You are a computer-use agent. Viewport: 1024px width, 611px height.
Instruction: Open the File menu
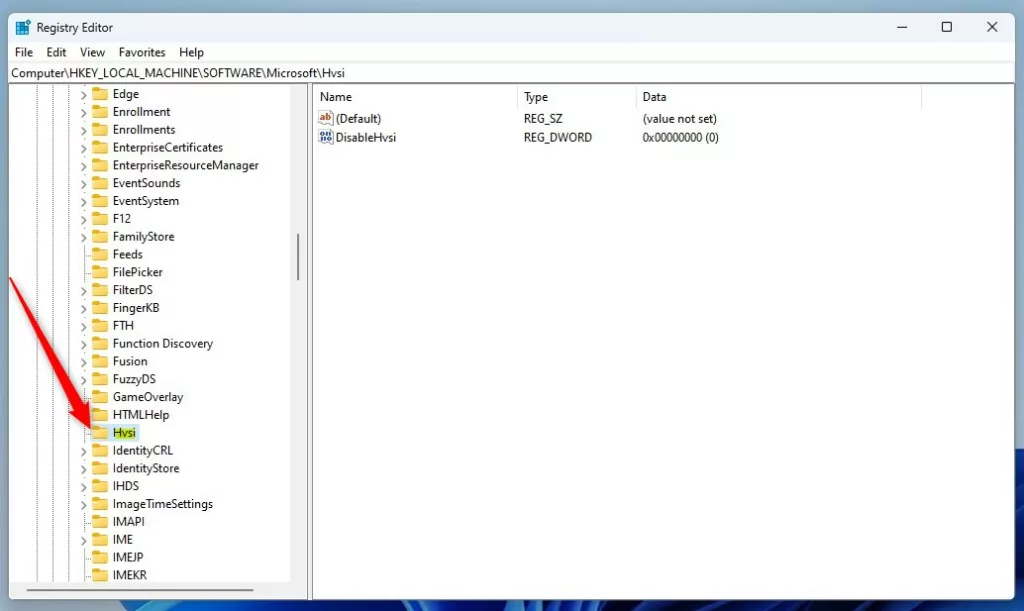click(24, 52)
